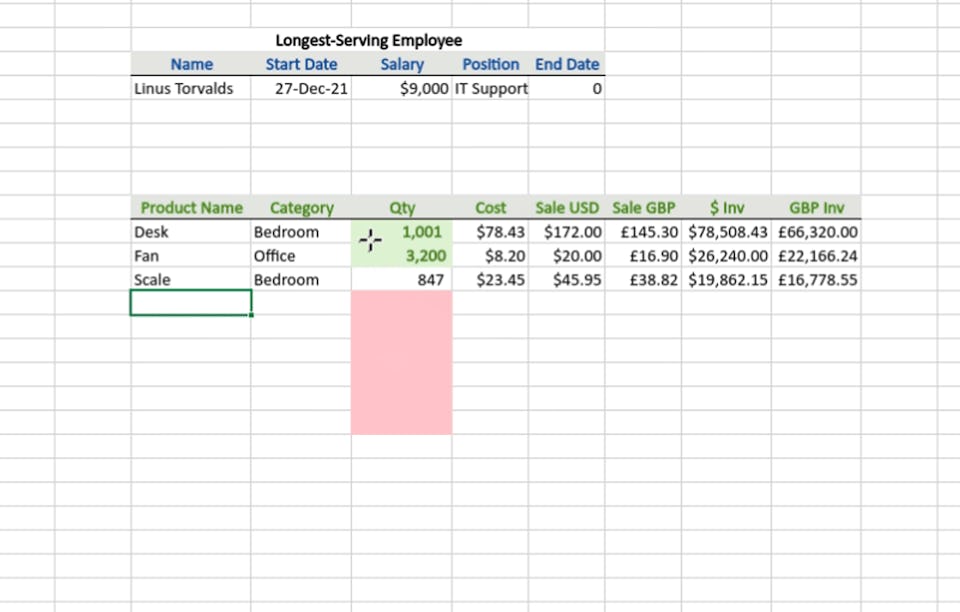960x612 pixels.
Task: Select the 'Sale GBP' header cell
Action: (643, 208)
